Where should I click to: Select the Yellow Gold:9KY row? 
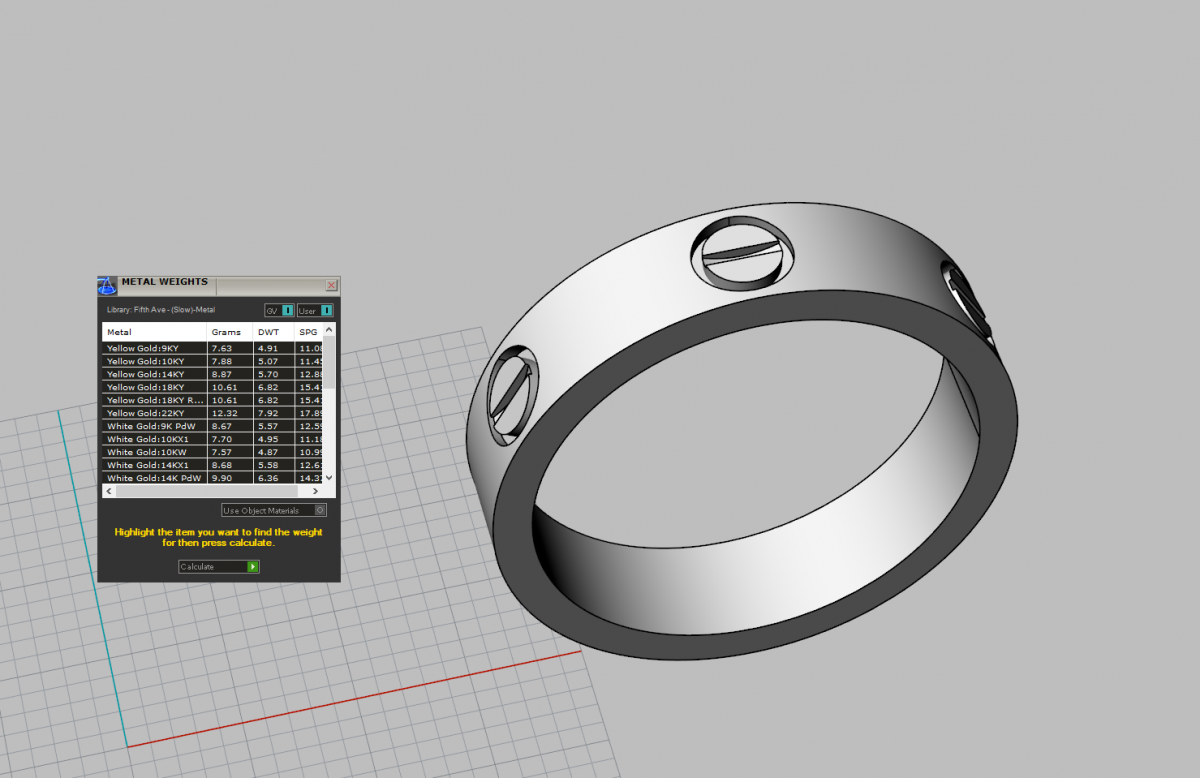pos(212,347)
